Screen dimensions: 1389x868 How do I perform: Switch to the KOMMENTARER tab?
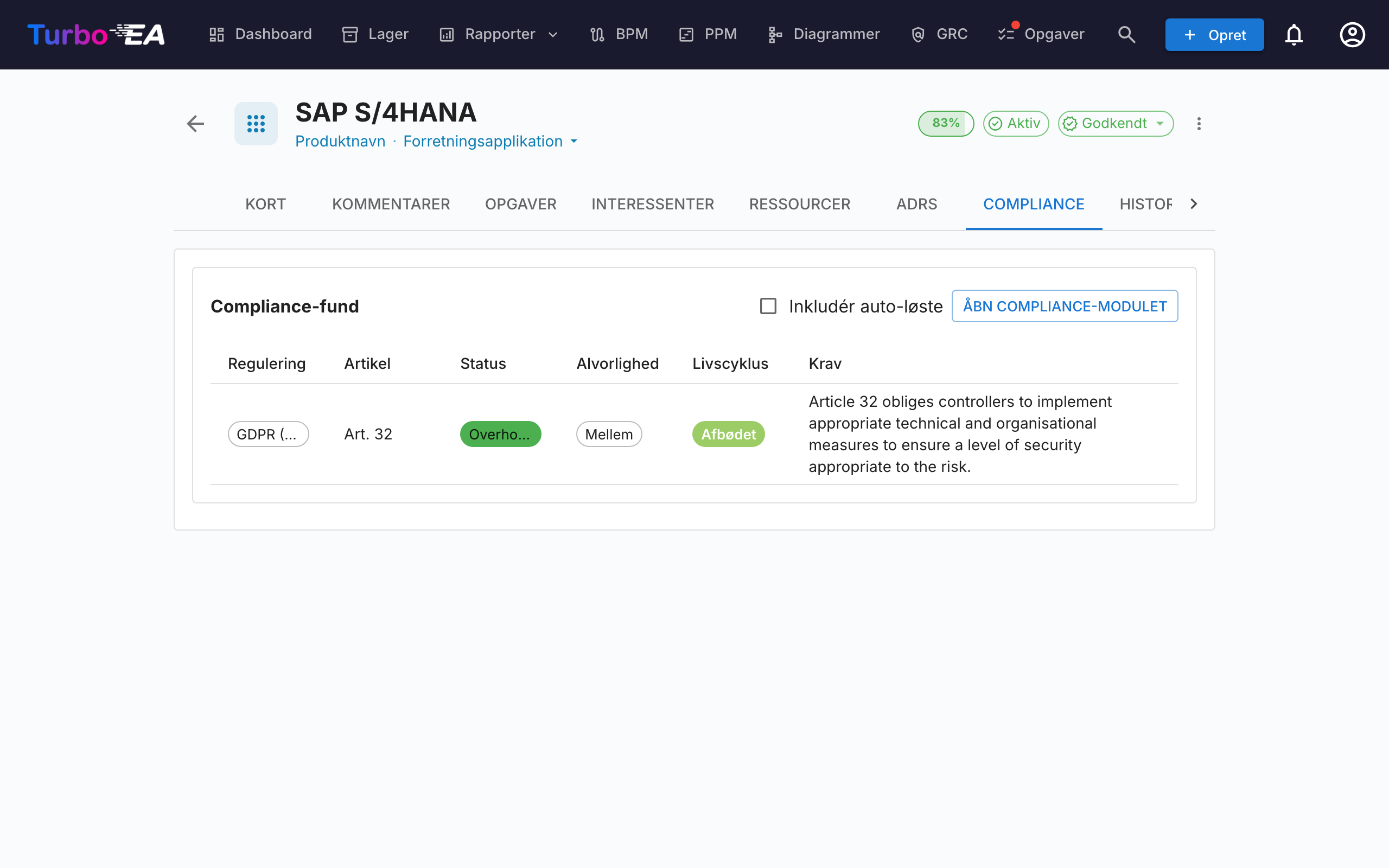391,205
